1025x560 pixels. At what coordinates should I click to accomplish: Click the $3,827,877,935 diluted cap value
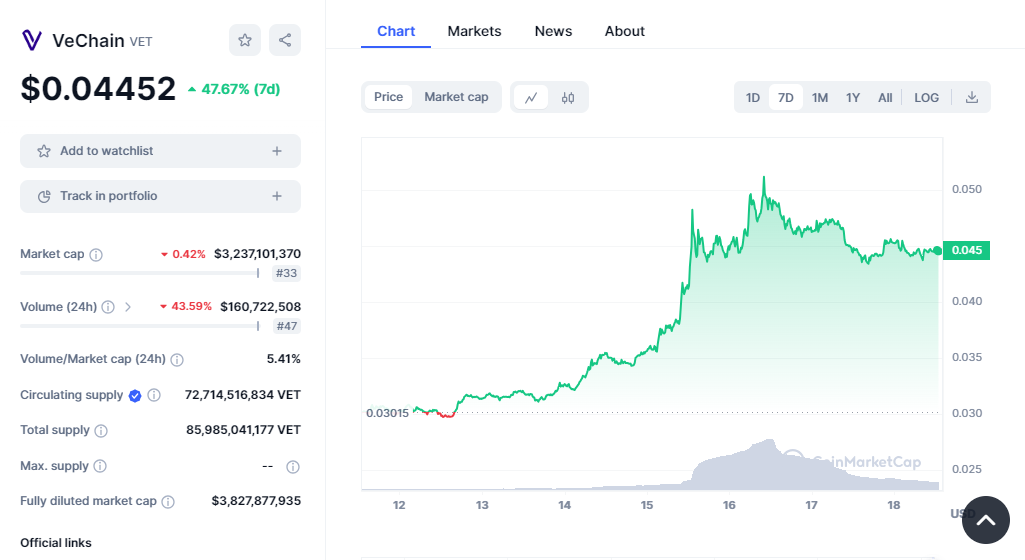tap(256, 501)
